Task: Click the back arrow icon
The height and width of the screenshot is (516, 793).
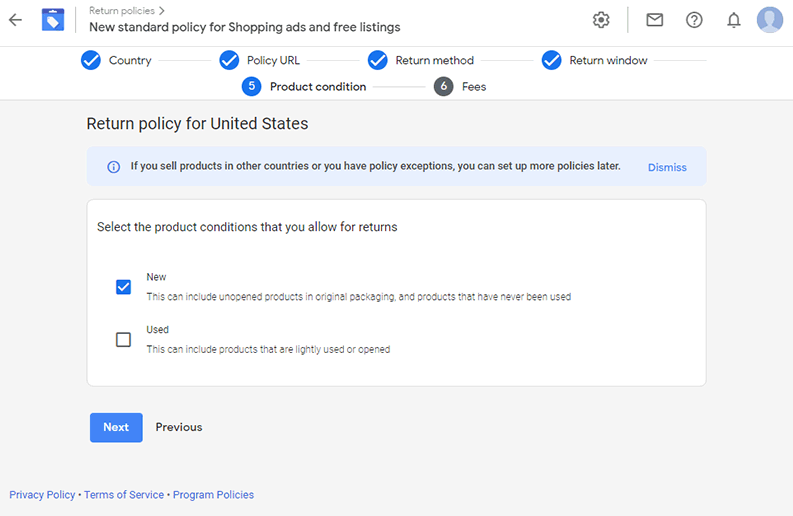Action: tap(16, 20)
